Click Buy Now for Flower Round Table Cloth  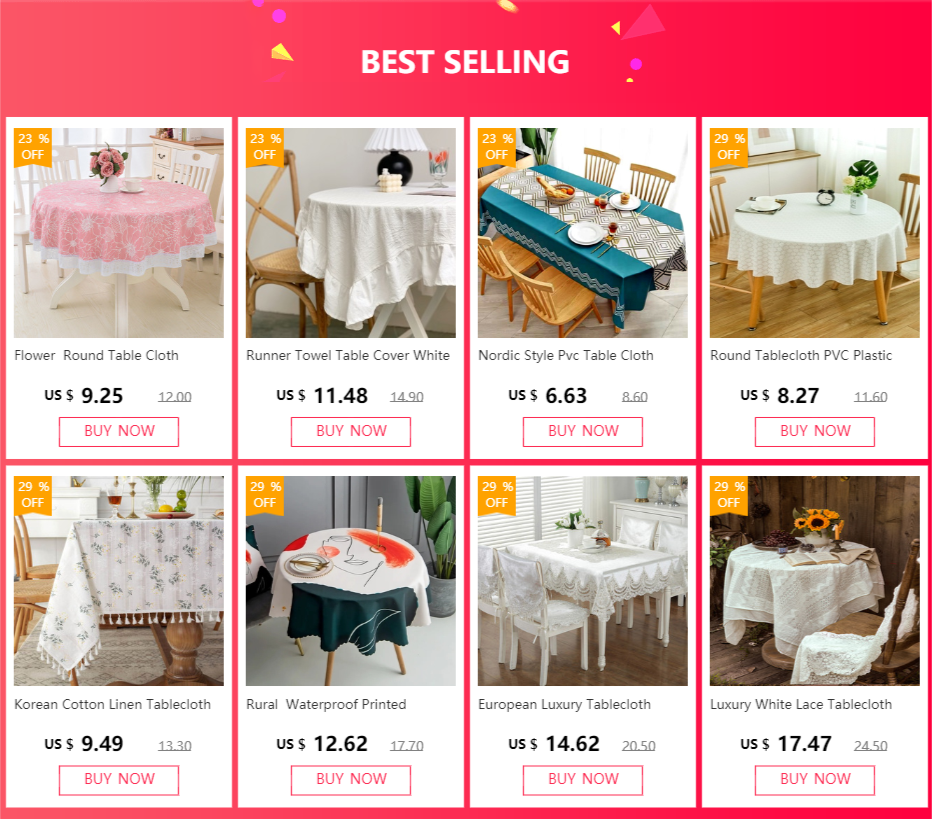point(119,431)
